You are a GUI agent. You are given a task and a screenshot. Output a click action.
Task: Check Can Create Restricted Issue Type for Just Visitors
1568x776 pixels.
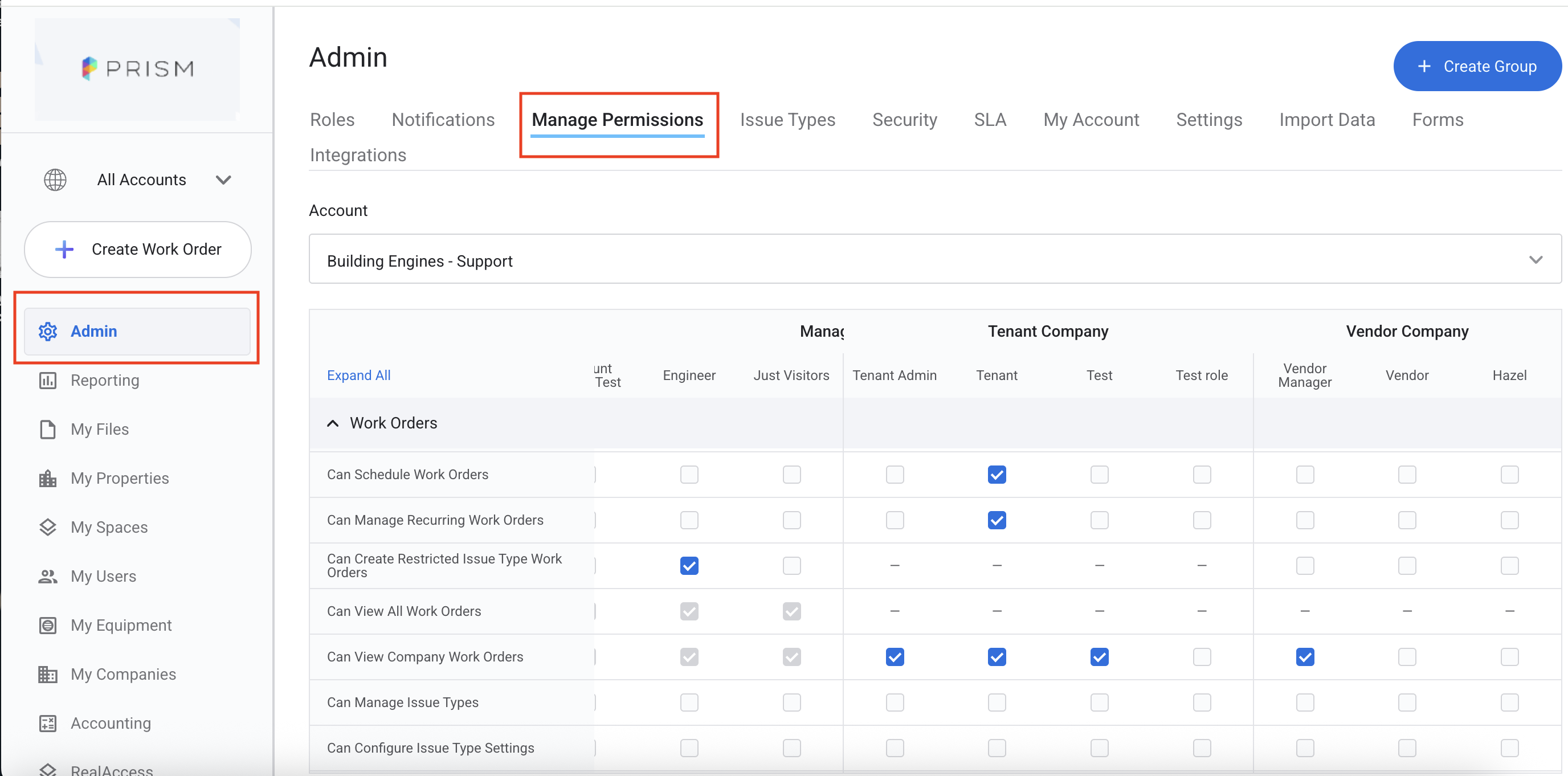coord(791,566)
